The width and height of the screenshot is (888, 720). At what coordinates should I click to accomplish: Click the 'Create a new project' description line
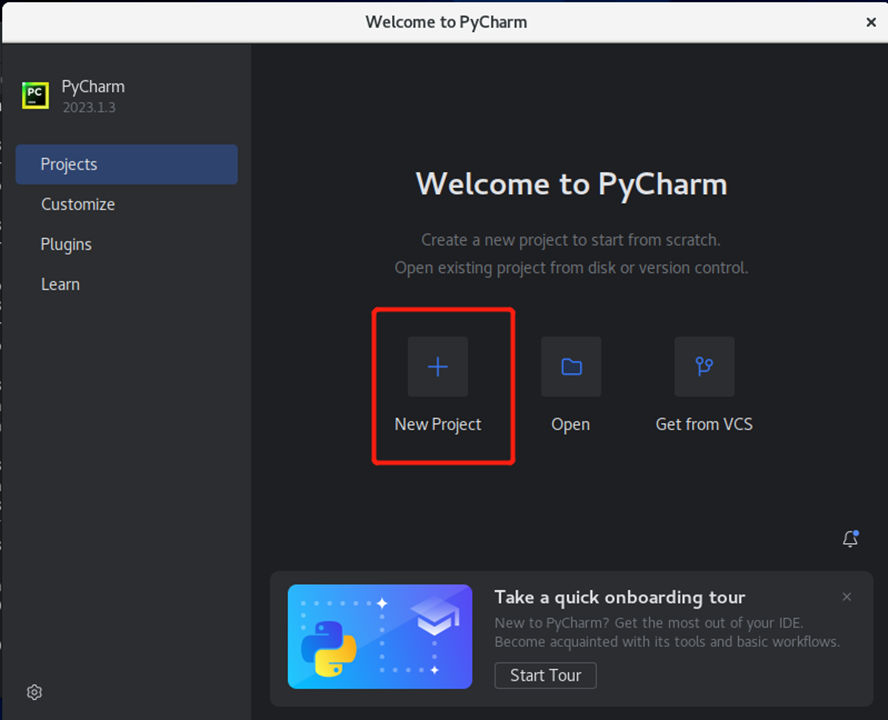pyautogui.click(x=571, y=240)
